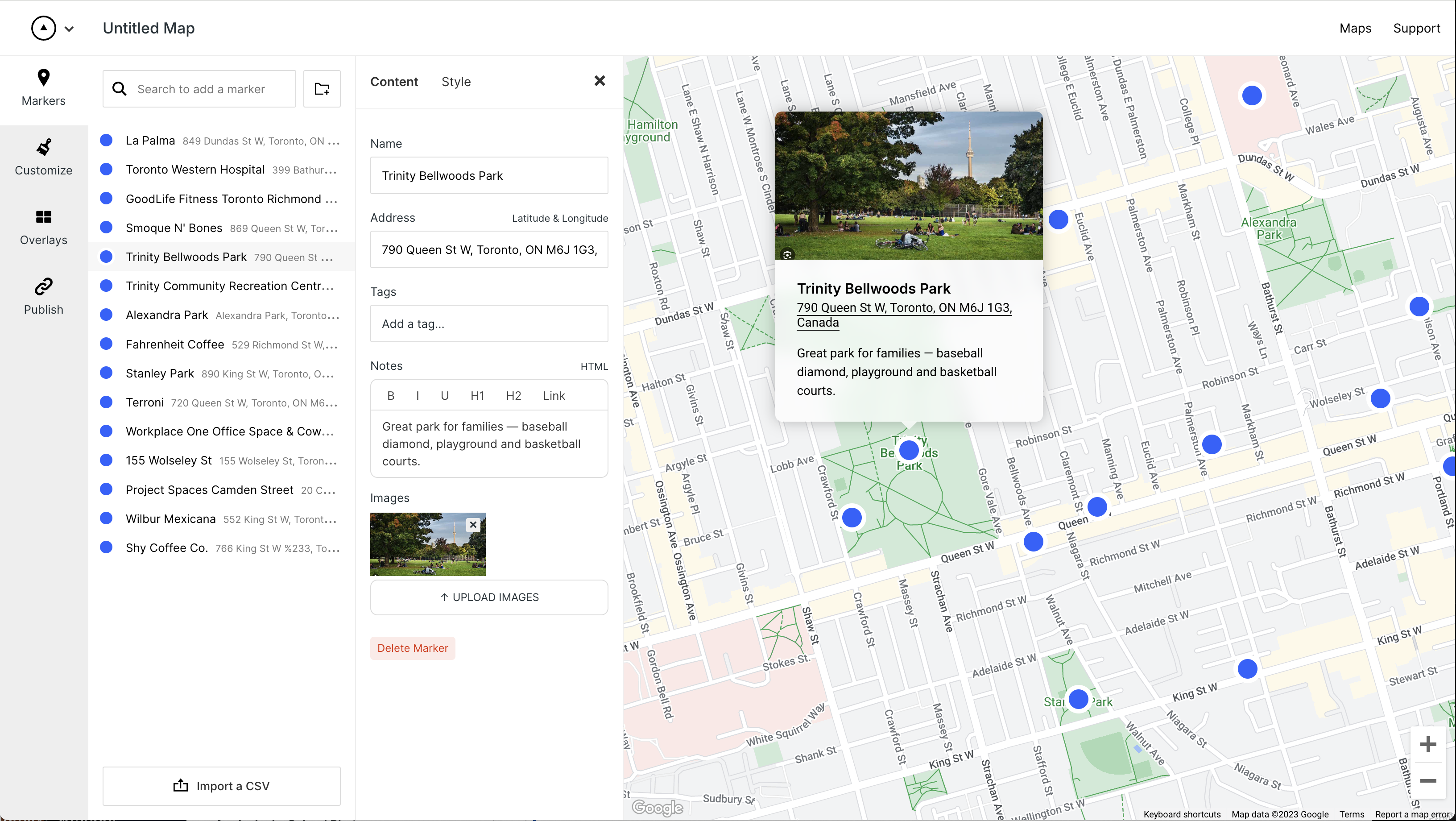
Task: Close the marker editing panel
Action: click(600, 81)
